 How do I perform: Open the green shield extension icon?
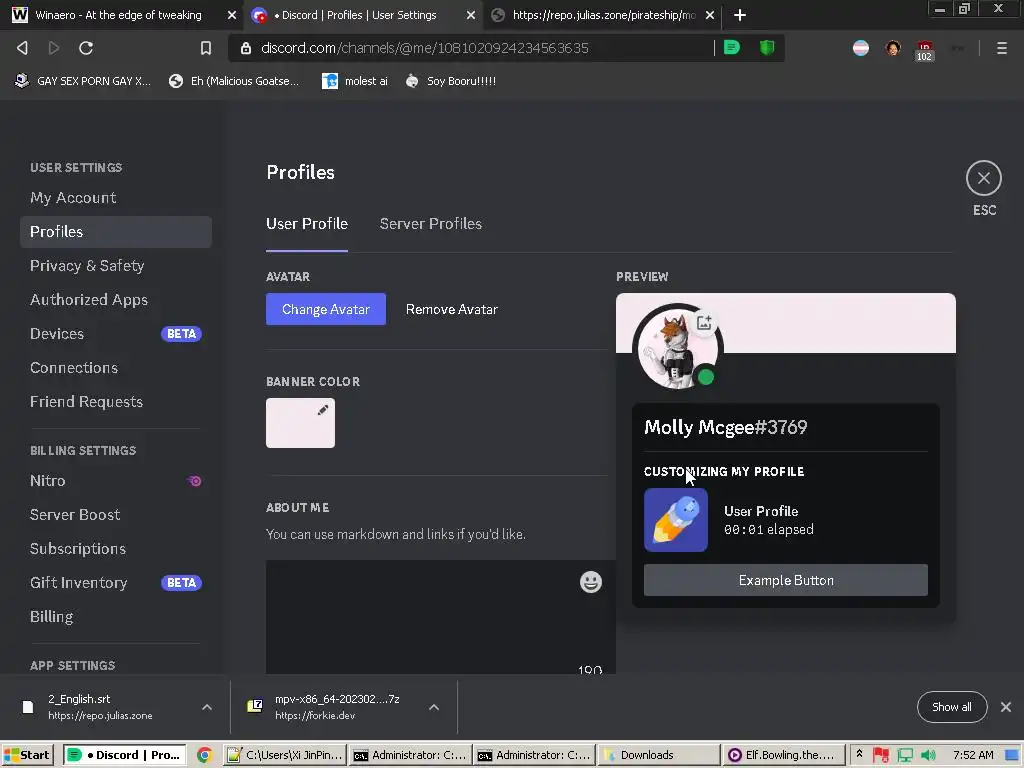pos(767,47)
